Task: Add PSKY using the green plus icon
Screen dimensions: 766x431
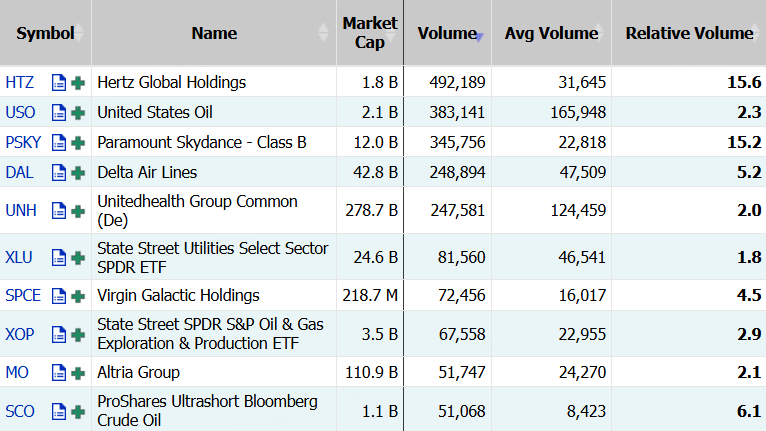Action: click(x=78, y=142)
